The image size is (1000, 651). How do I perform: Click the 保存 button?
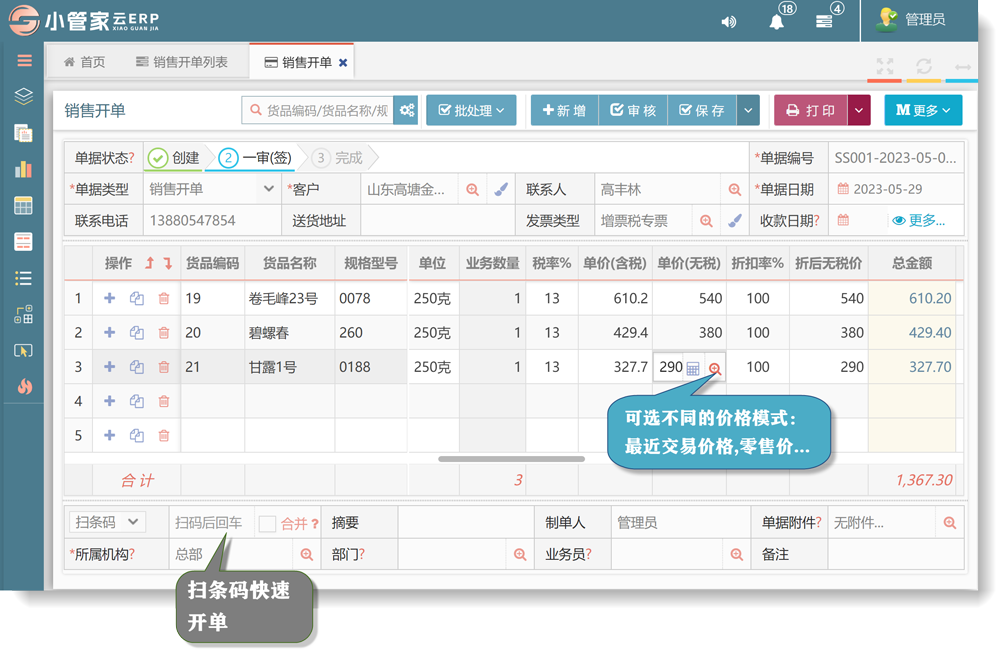tap(701, 110)
